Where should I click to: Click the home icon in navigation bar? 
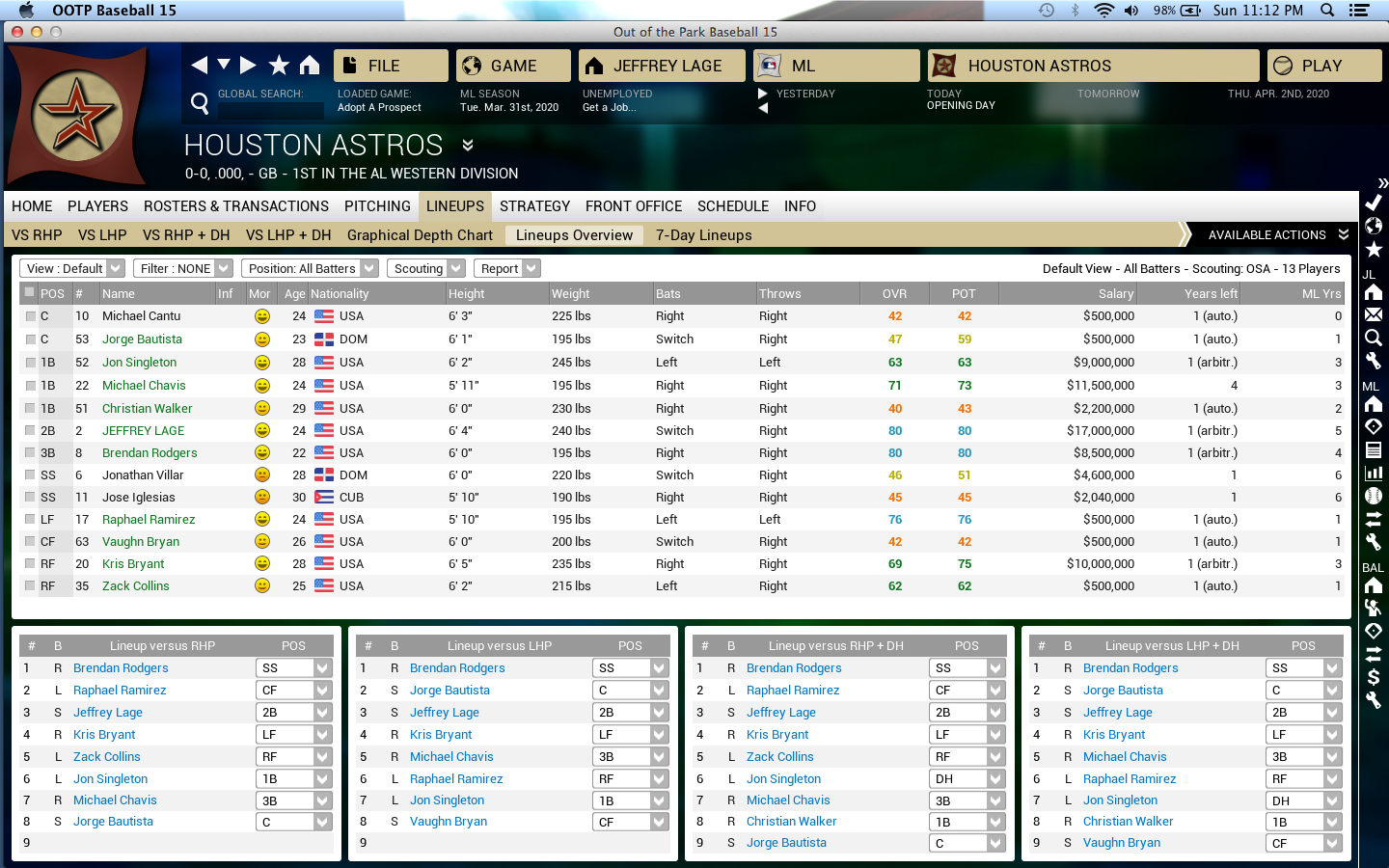[310, 65]
